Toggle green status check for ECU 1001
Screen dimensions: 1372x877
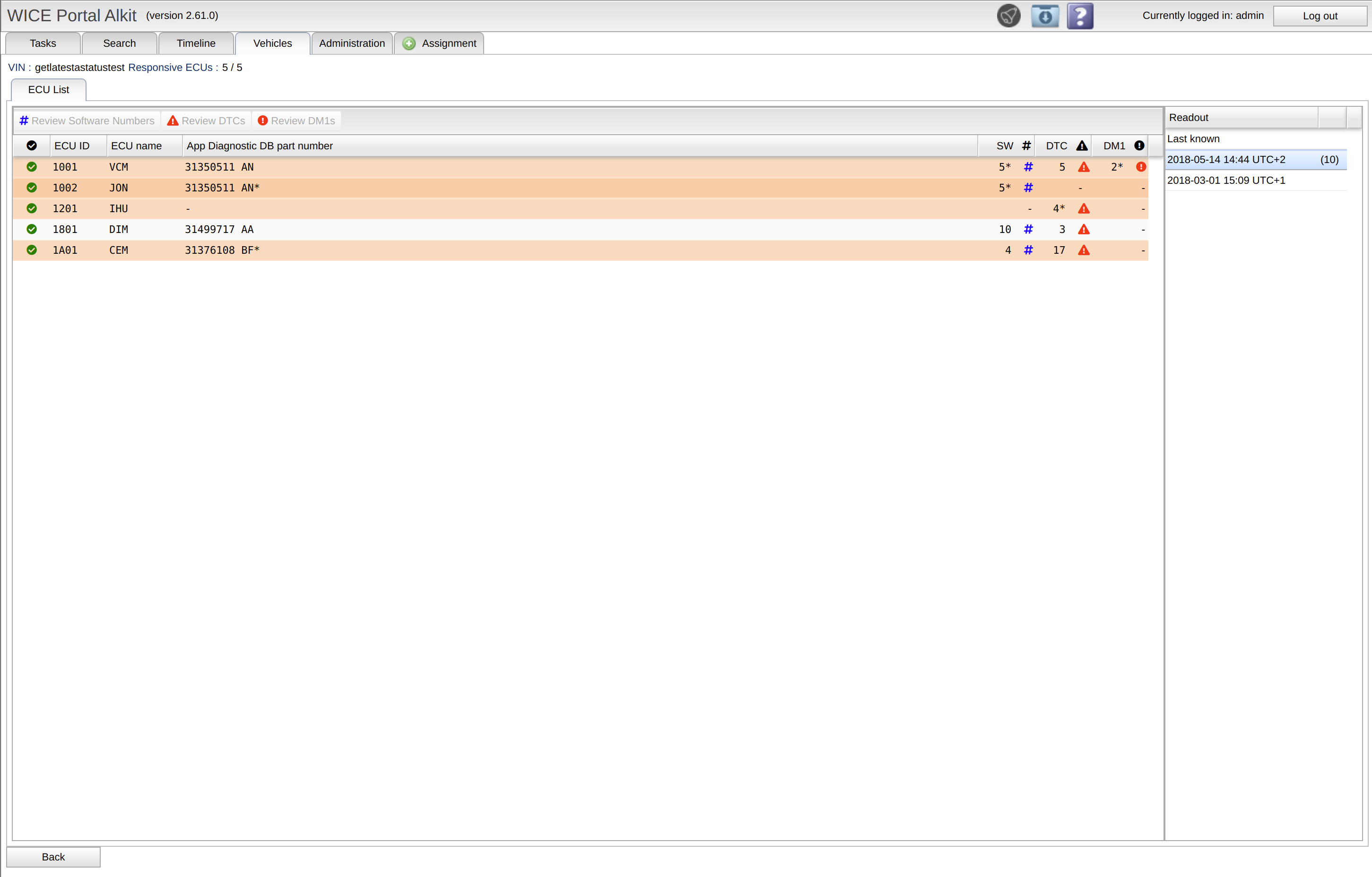pyautogui.click(x=32, y=167)
